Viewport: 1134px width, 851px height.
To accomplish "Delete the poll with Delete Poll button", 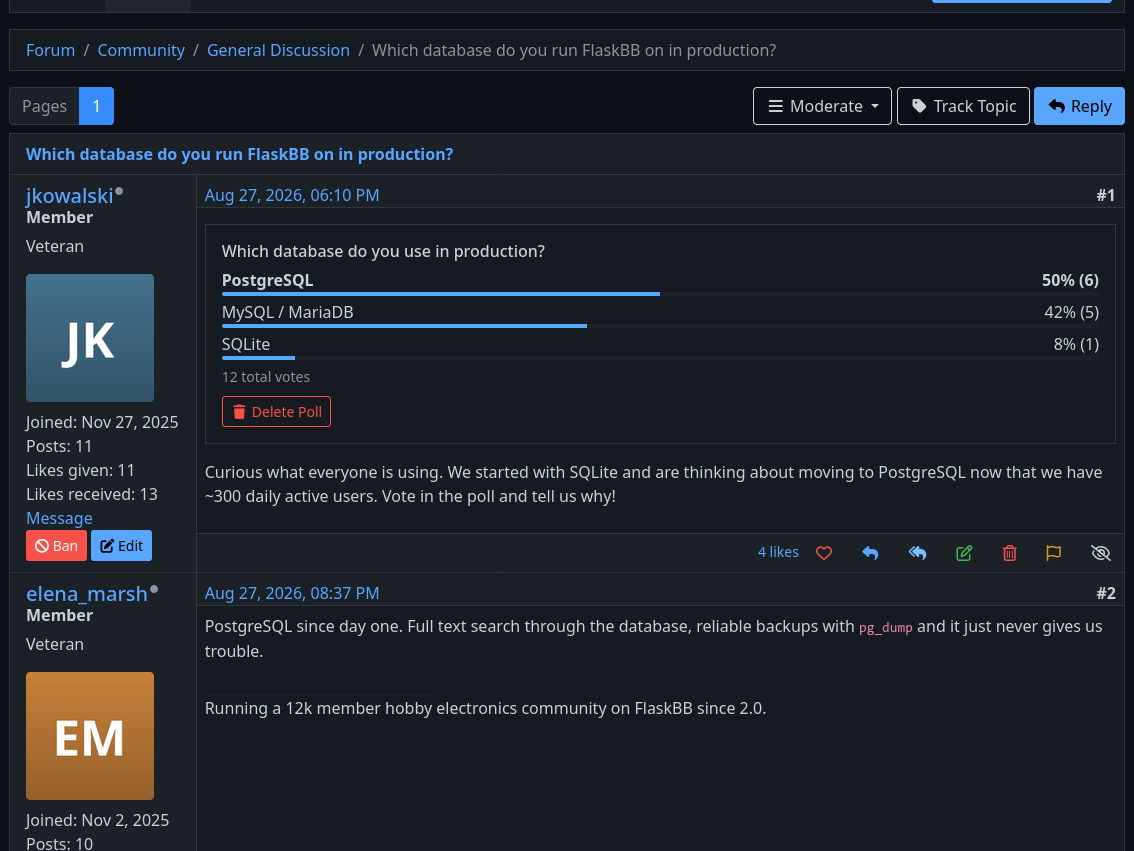I will [276, 411].
